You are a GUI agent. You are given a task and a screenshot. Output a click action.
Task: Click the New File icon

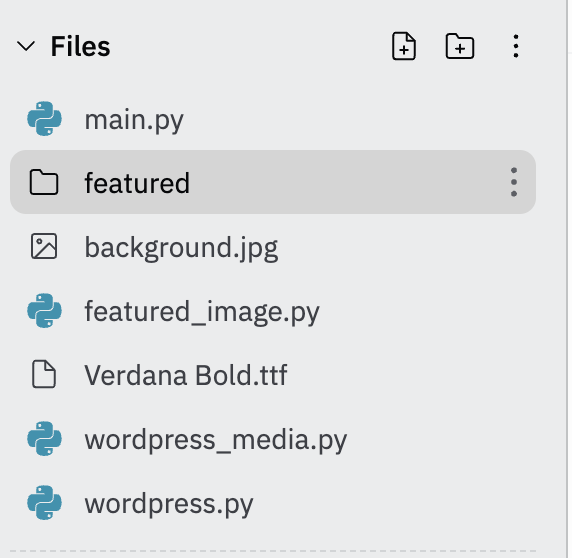[x=403, y=46]
